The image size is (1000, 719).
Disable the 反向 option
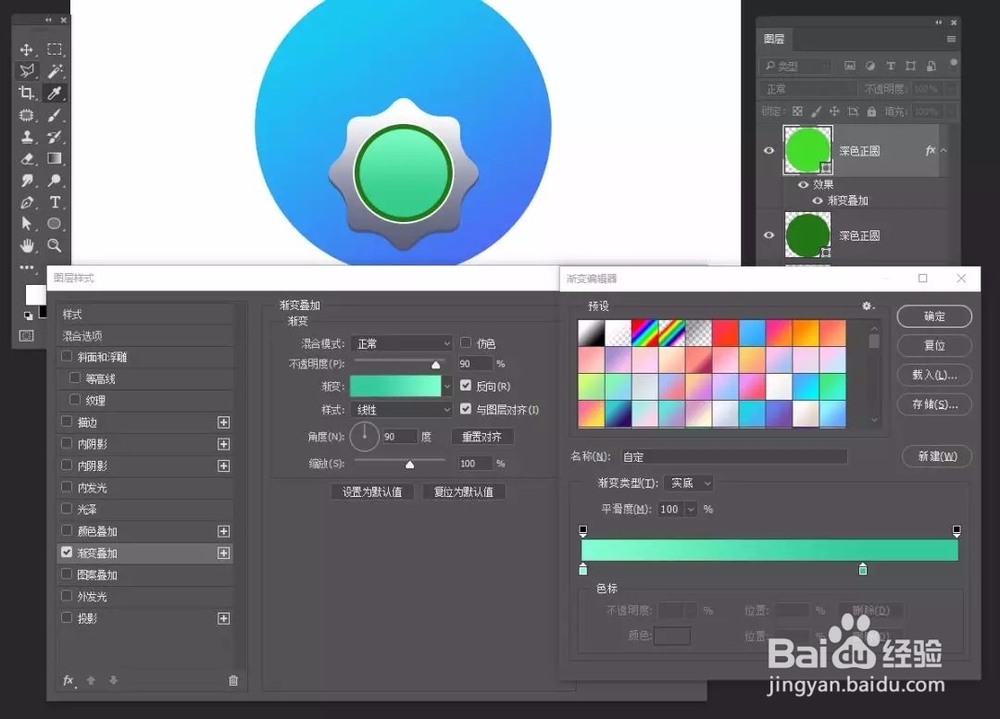pos(466,386)
